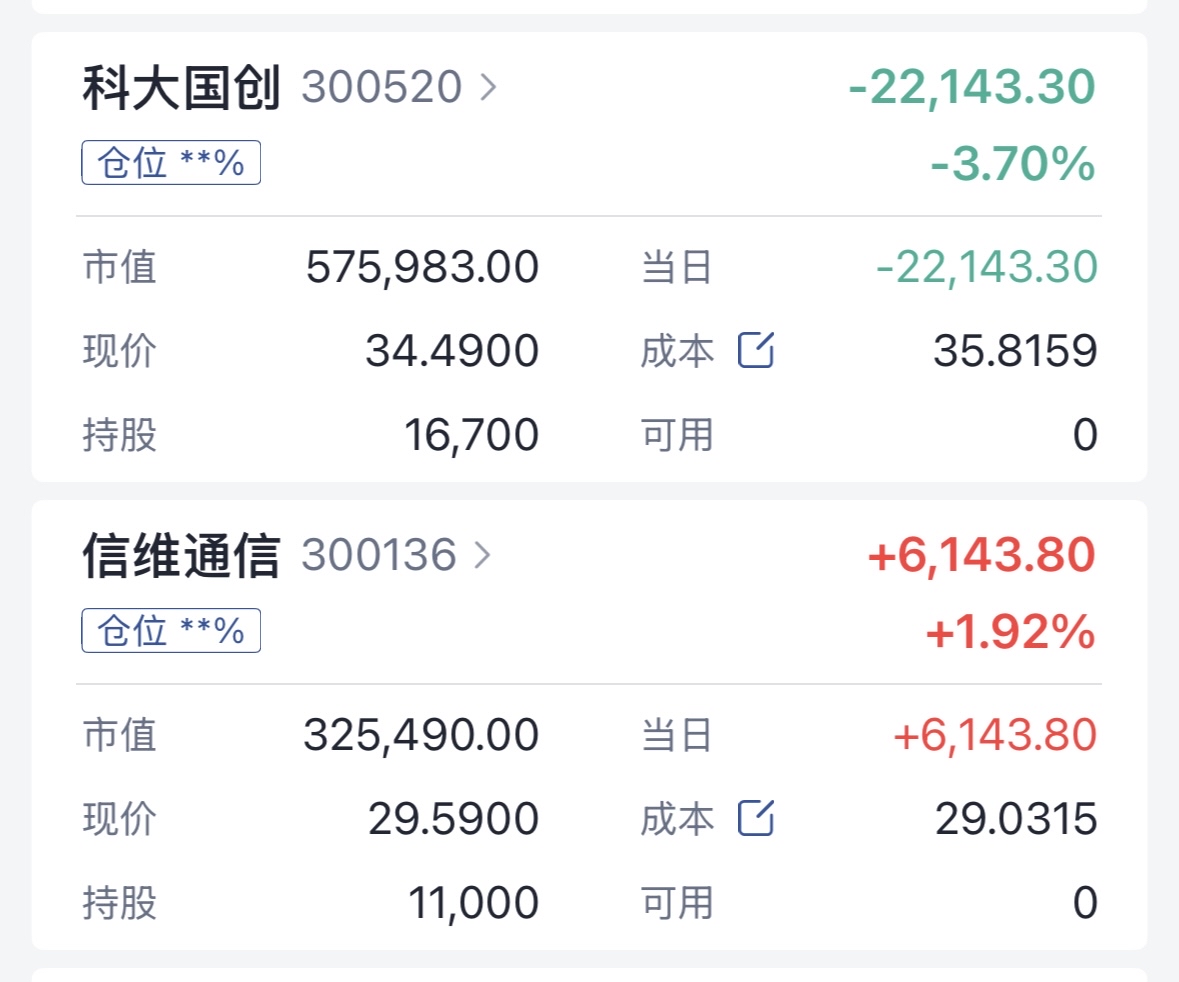Tap stock code 300520

pos(381,88)
